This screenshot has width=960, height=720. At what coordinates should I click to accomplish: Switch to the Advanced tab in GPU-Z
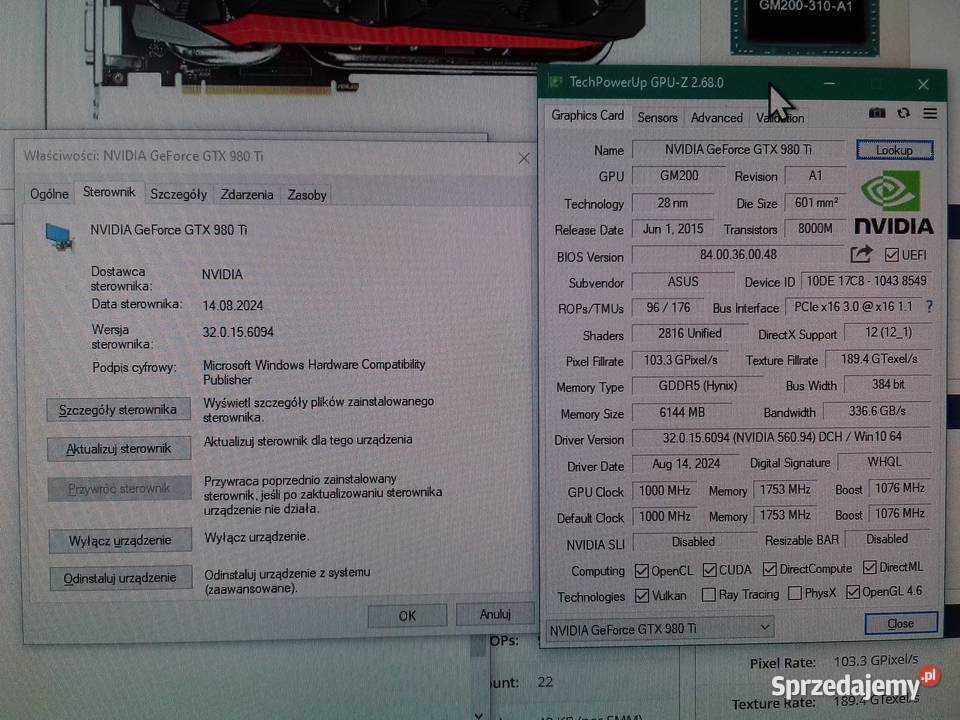(717, 117)
